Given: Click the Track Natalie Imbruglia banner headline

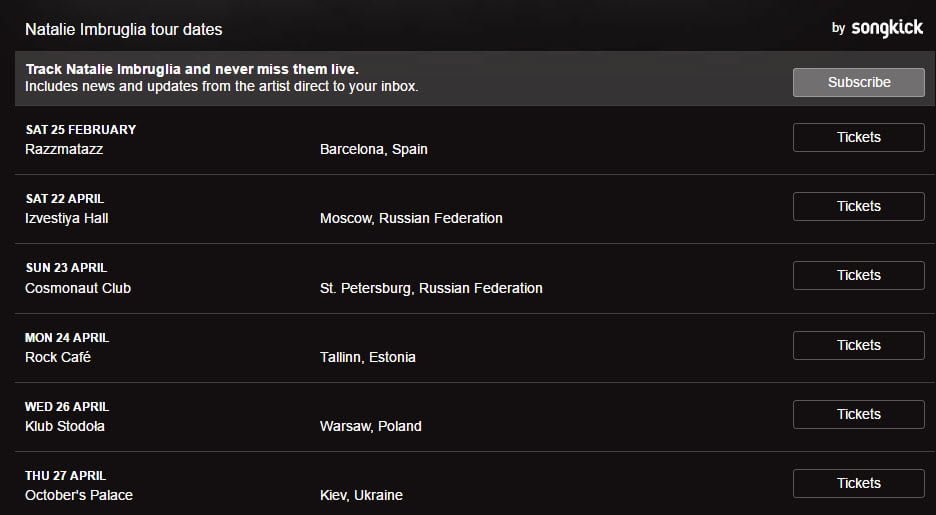Looking at the screenshot, I should point(192,69).
